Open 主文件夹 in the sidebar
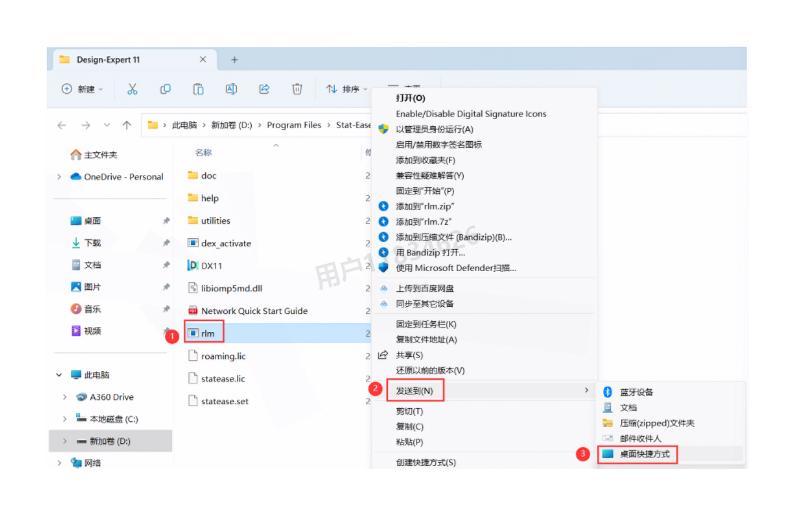Viewport: 794px width, 510px height. point(94,154)
